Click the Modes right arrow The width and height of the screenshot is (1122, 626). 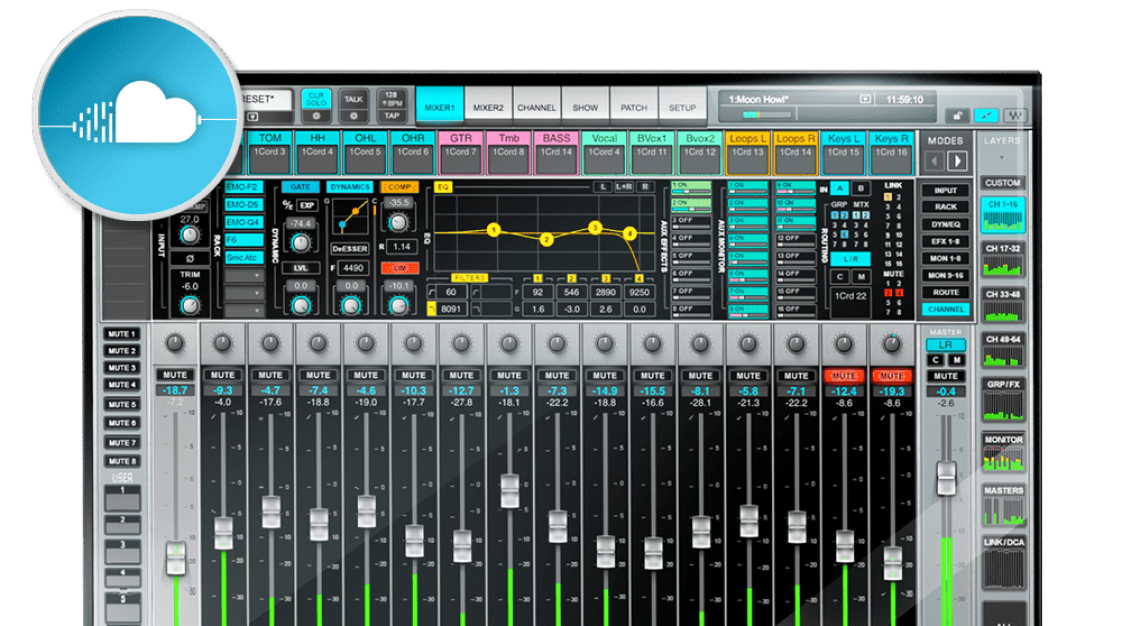tap(957, 160)
